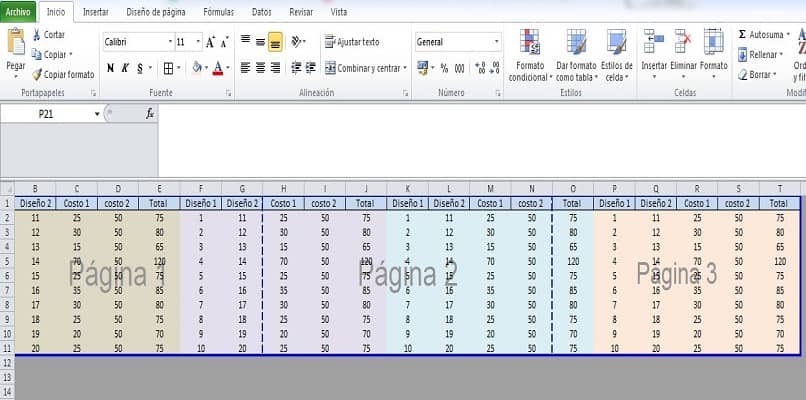Select column H header
Viewport: 806px width, 400px height.
pos(283,189)
